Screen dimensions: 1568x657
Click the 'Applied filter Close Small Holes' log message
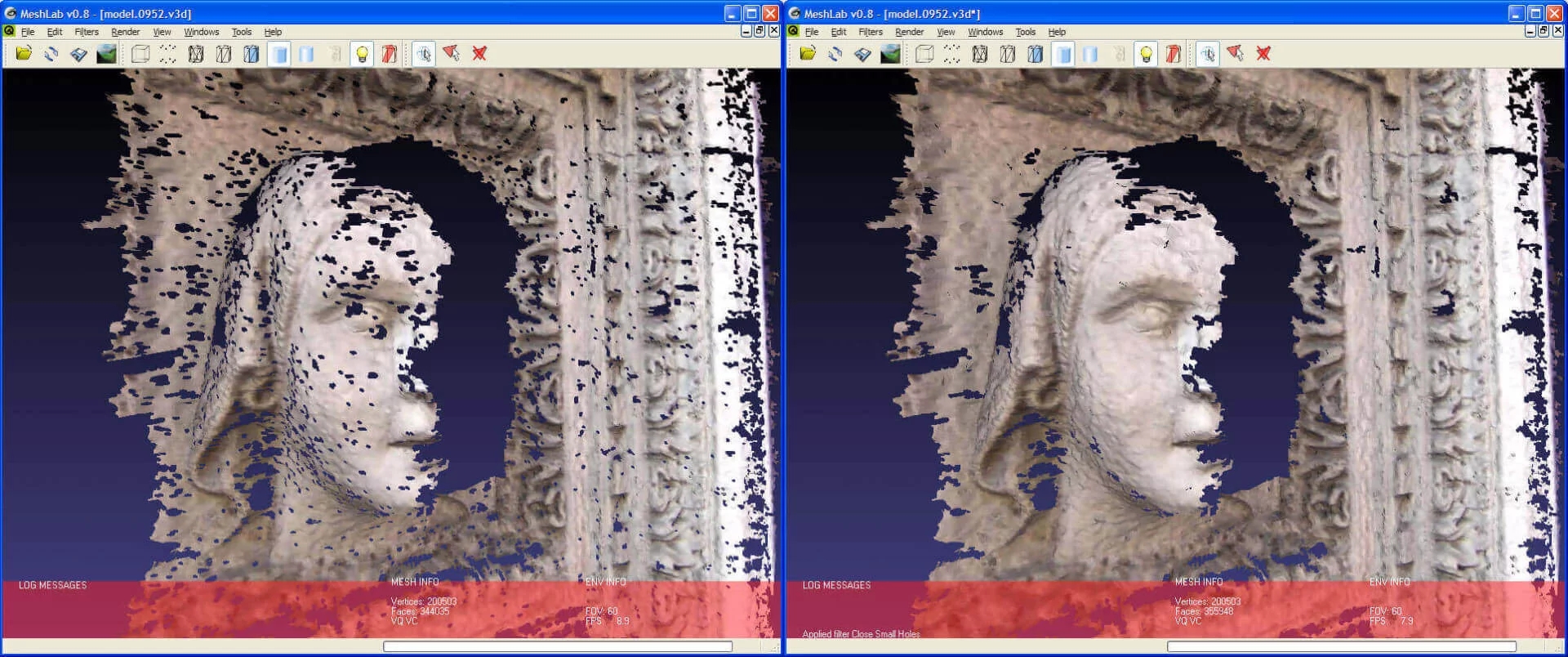point(861,634)
